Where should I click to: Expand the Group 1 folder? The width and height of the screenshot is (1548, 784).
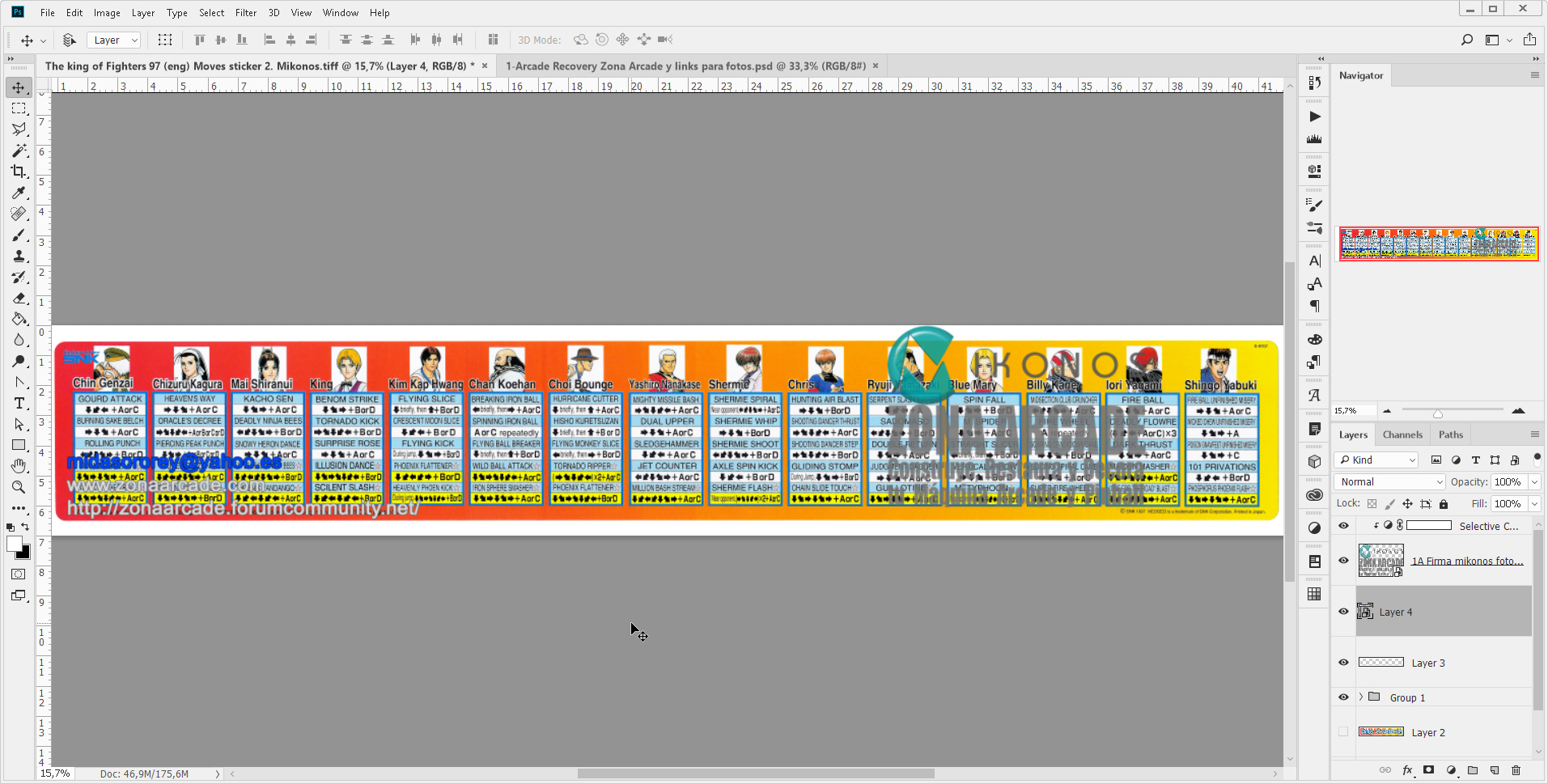tap(1361, 697)
